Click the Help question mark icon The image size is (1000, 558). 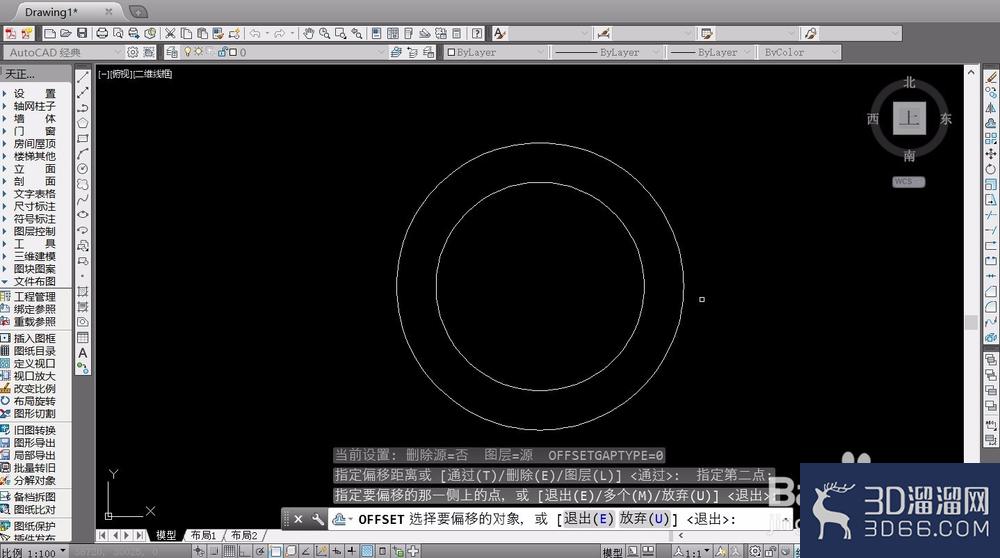tap(477, 33)
